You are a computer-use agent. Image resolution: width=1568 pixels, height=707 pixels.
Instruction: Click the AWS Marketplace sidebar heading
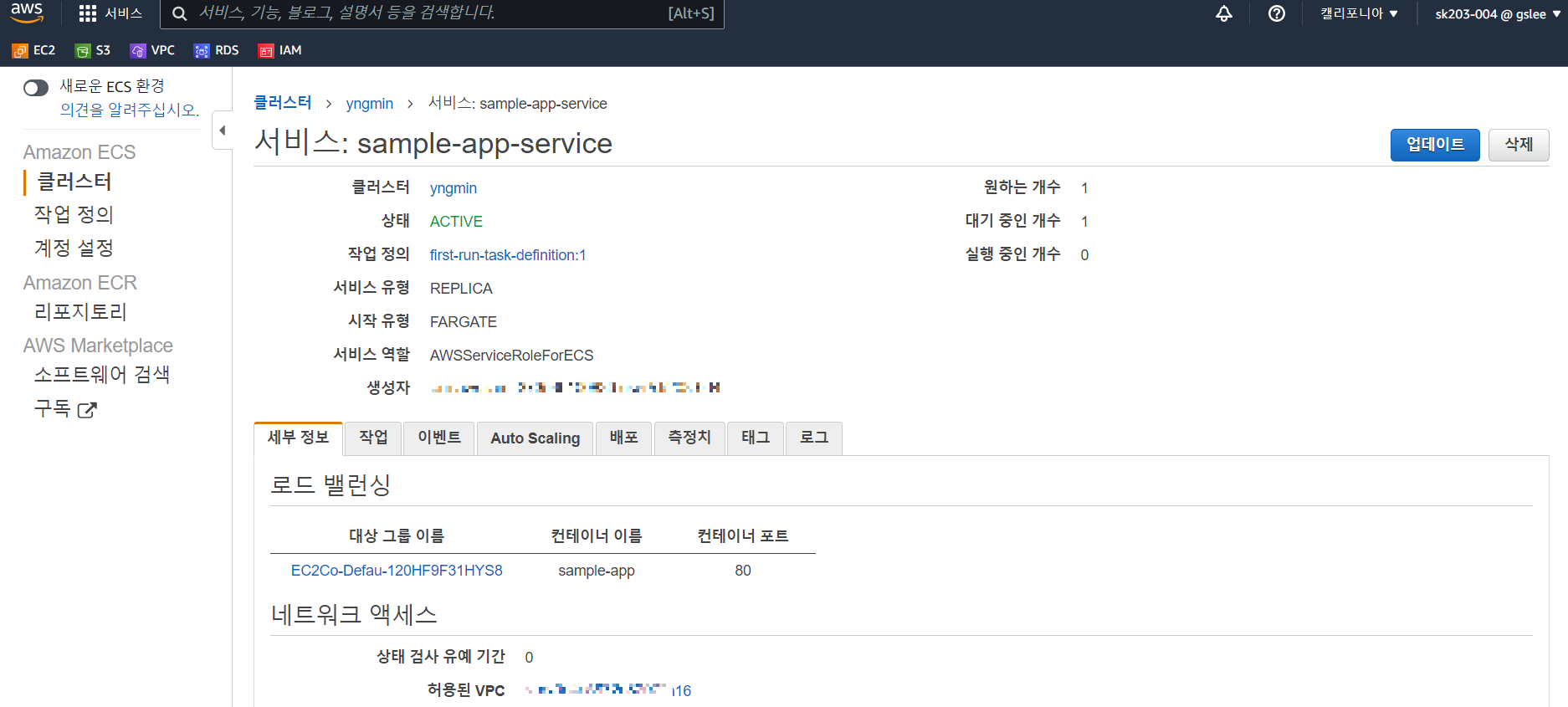[x=98, y=346]
